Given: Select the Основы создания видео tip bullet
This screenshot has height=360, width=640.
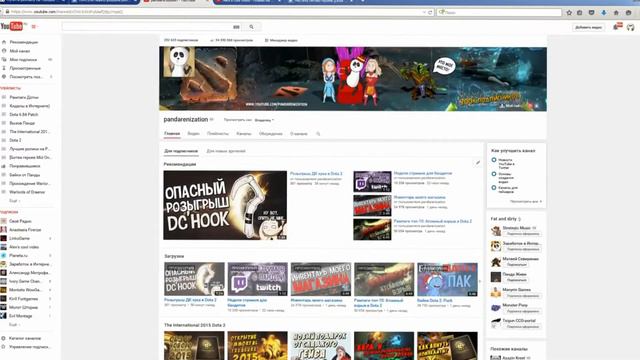Looking at the screenshot, I should click(x=494, y=174).
